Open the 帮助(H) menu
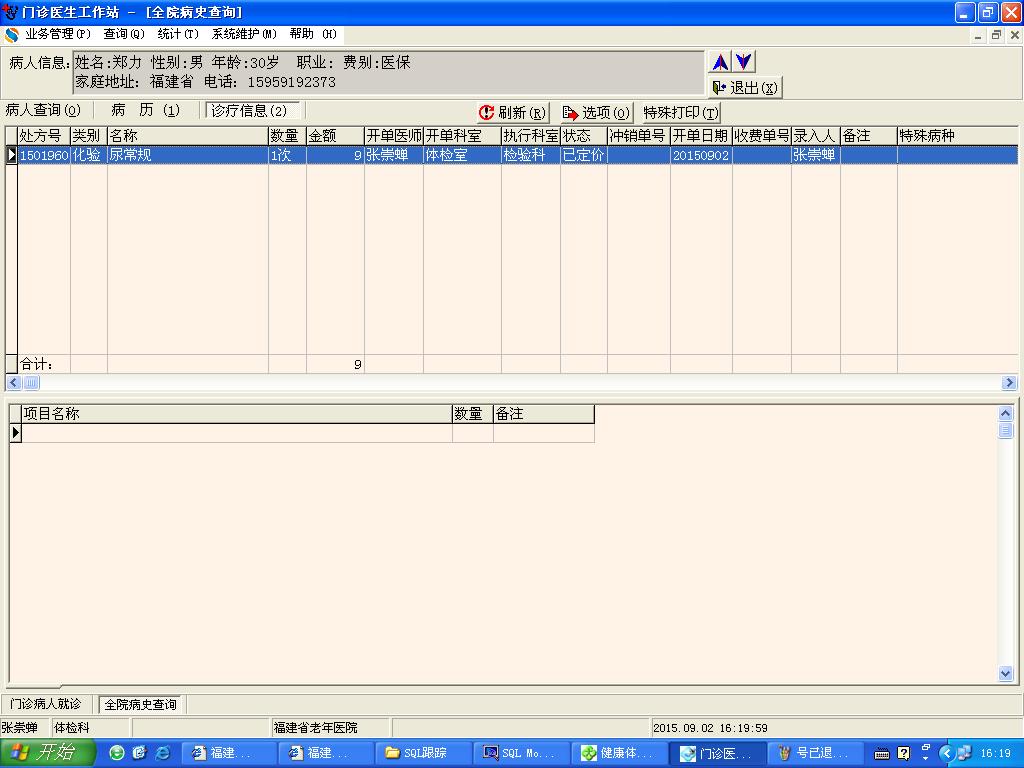The height and width of the screenshot is (768, 1024). tap(313, 34)
